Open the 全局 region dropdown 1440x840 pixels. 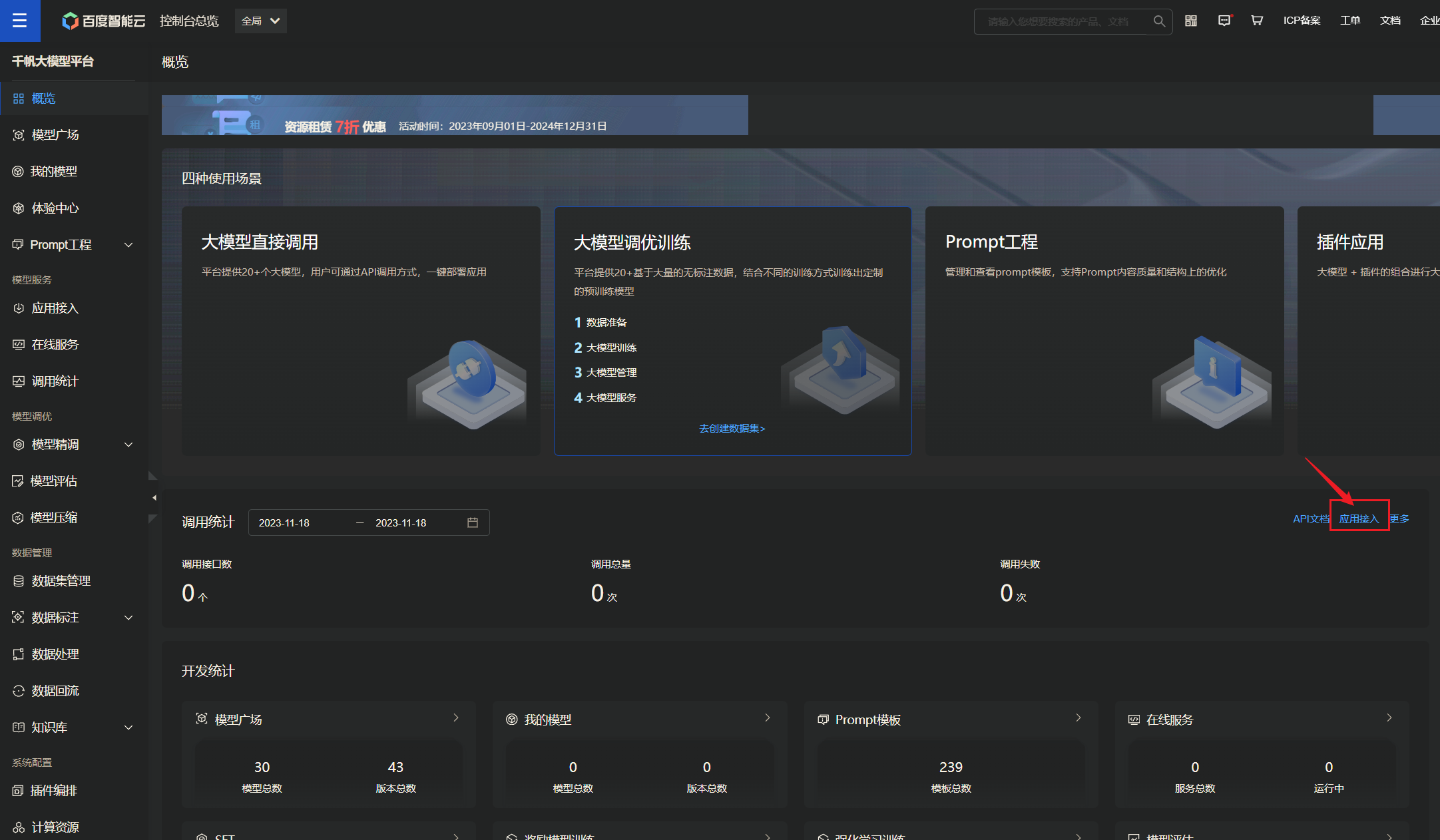tap(261, 21)
